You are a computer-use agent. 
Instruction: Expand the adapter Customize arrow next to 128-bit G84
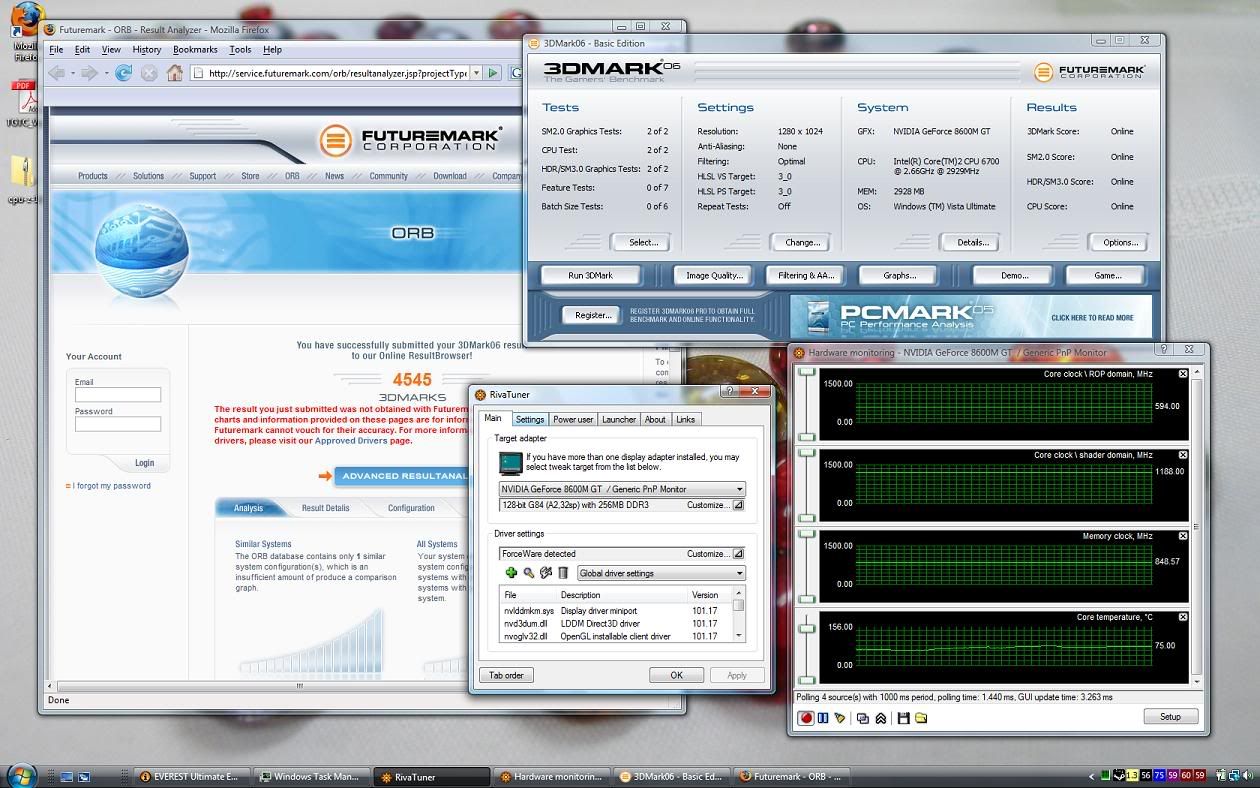(738, 505)
